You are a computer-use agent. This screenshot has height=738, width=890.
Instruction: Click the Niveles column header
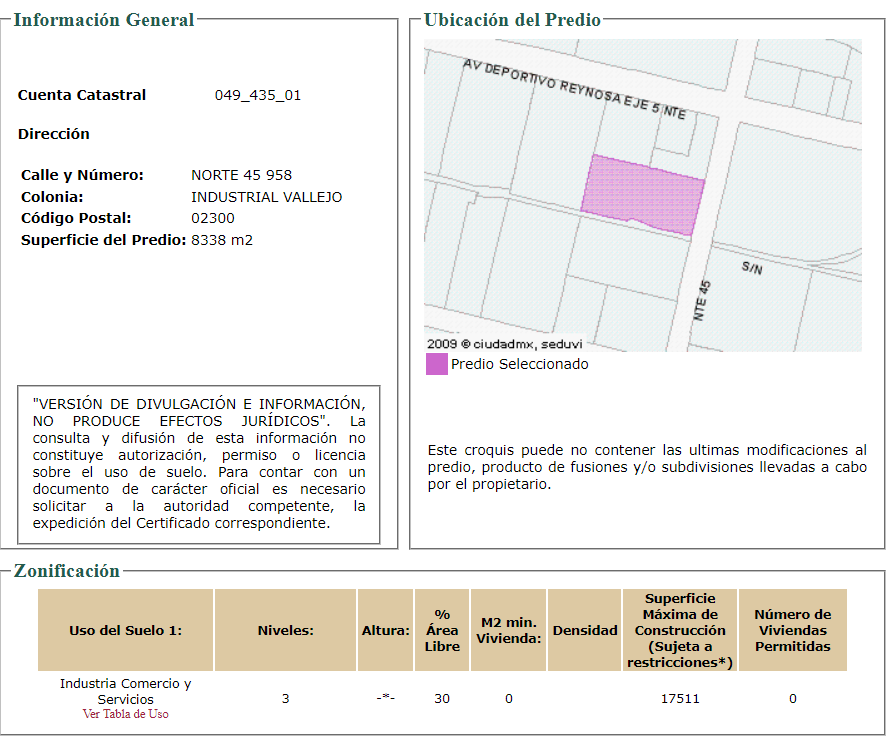point(286,630)
